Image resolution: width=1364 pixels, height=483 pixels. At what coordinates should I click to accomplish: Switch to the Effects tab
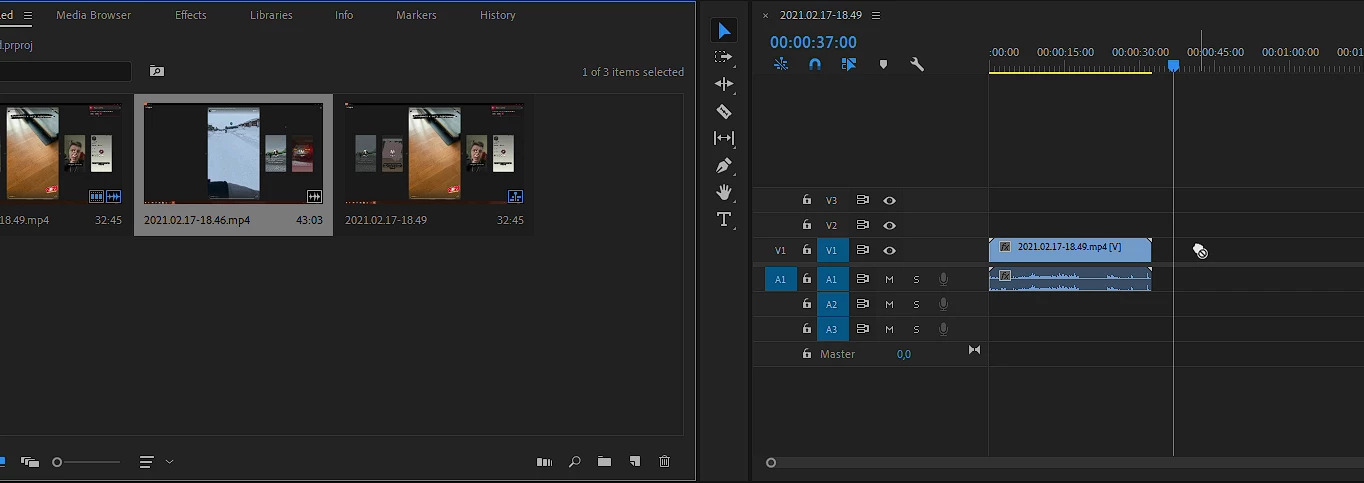click(190, 15)
